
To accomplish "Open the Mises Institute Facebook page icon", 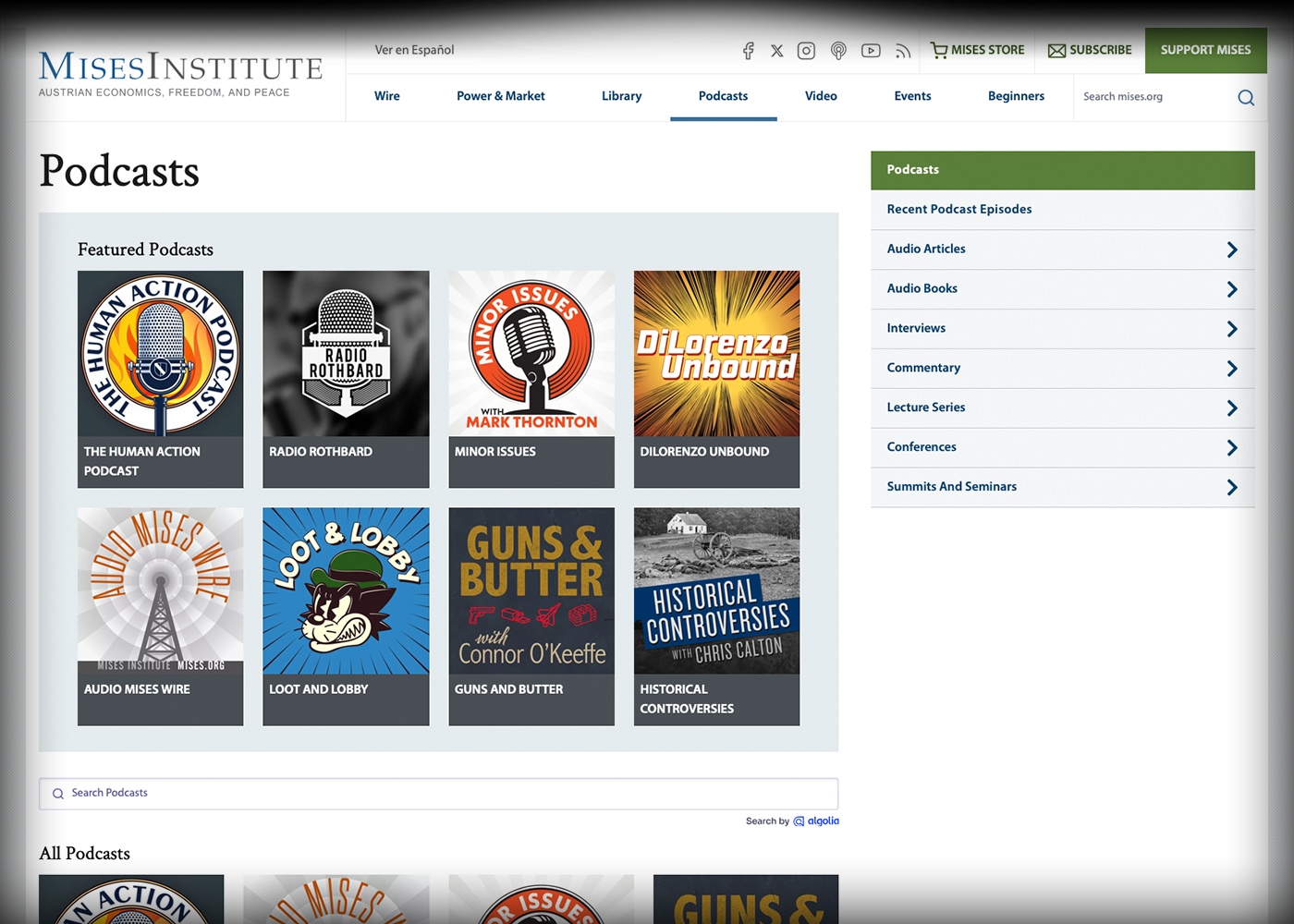I will (747, 51).
